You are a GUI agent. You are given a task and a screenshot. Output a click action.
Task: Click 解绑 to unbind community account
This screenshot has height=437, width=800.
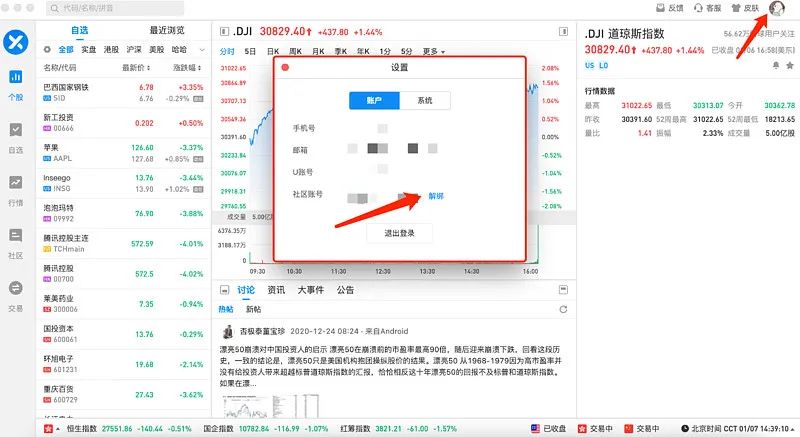coord(436,196)
